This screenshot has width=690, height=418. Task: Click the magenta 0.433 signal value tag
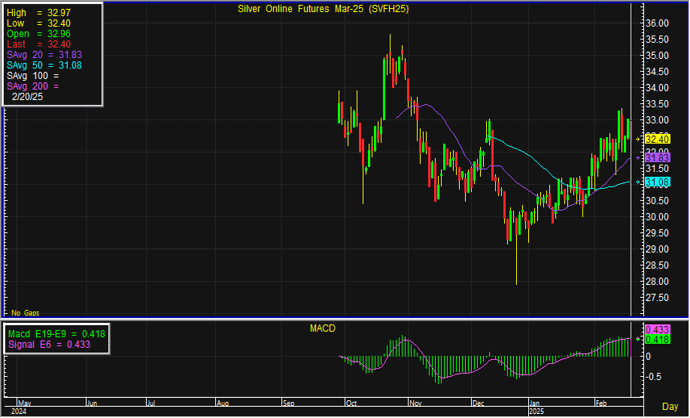coord(657,329)
